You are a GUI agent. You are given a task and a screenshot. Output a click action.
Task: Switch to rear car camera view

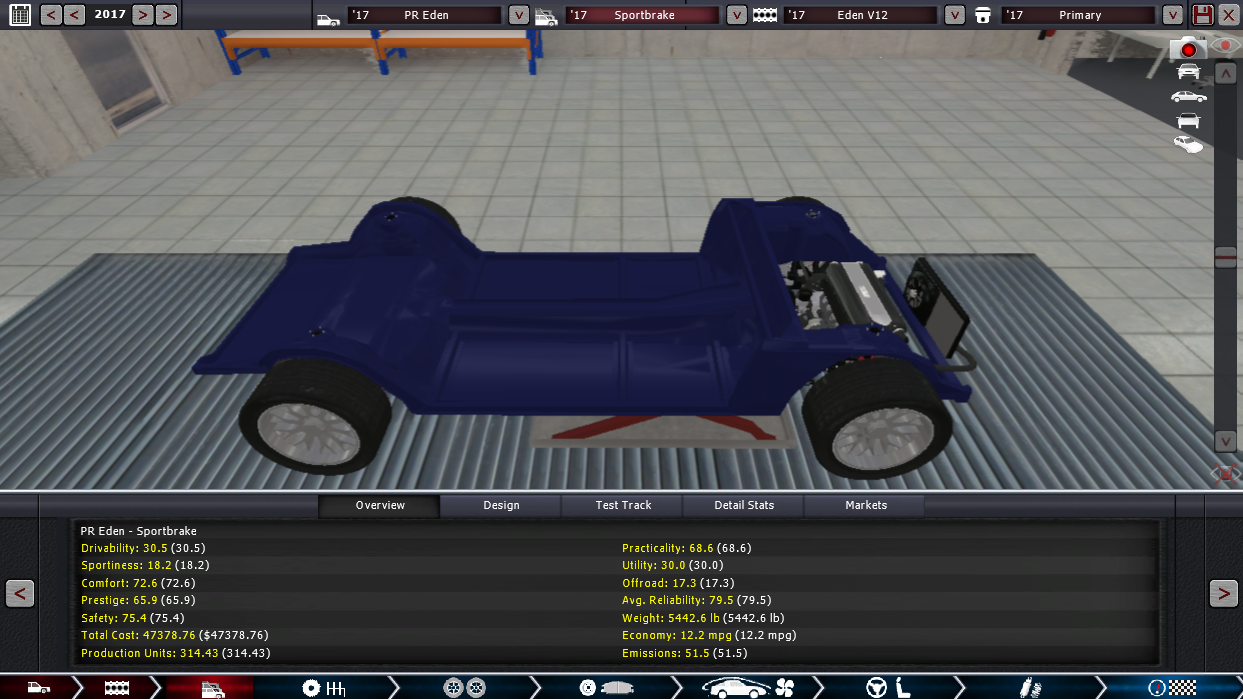[1189, 120]
